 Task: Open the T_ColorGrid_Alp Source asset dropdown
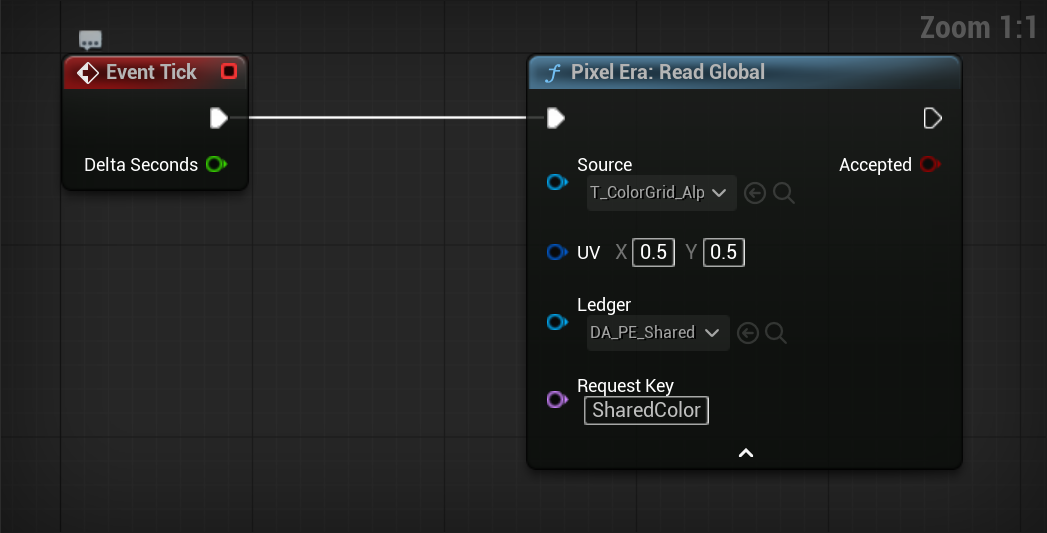pos(662,193)
